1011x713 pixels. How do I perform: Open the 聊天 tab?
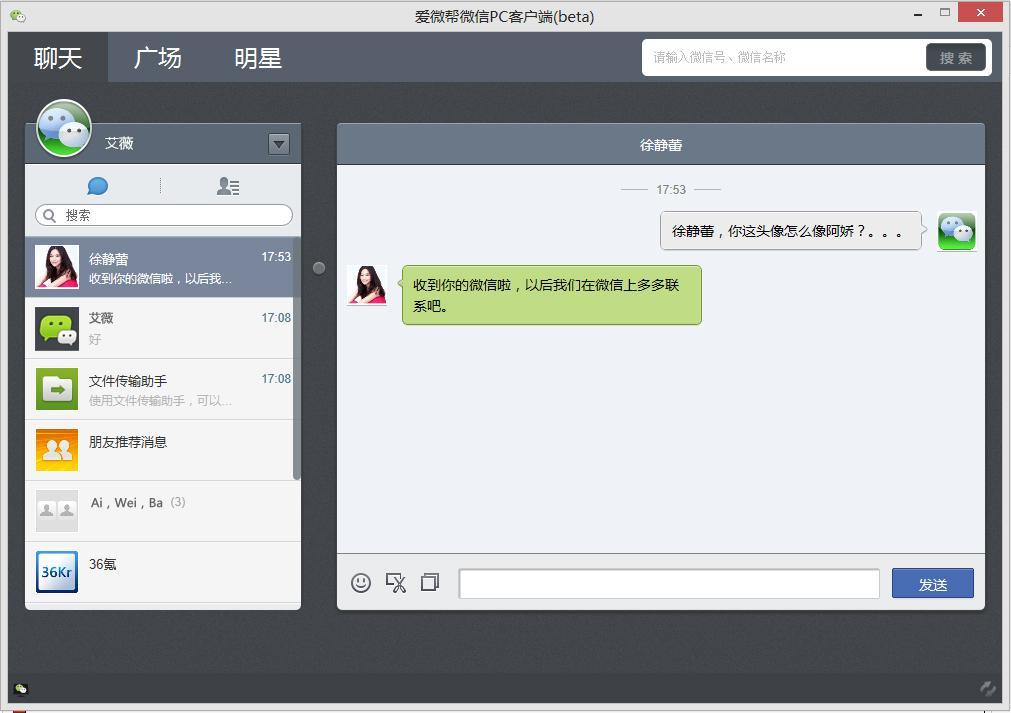[58, 58]
